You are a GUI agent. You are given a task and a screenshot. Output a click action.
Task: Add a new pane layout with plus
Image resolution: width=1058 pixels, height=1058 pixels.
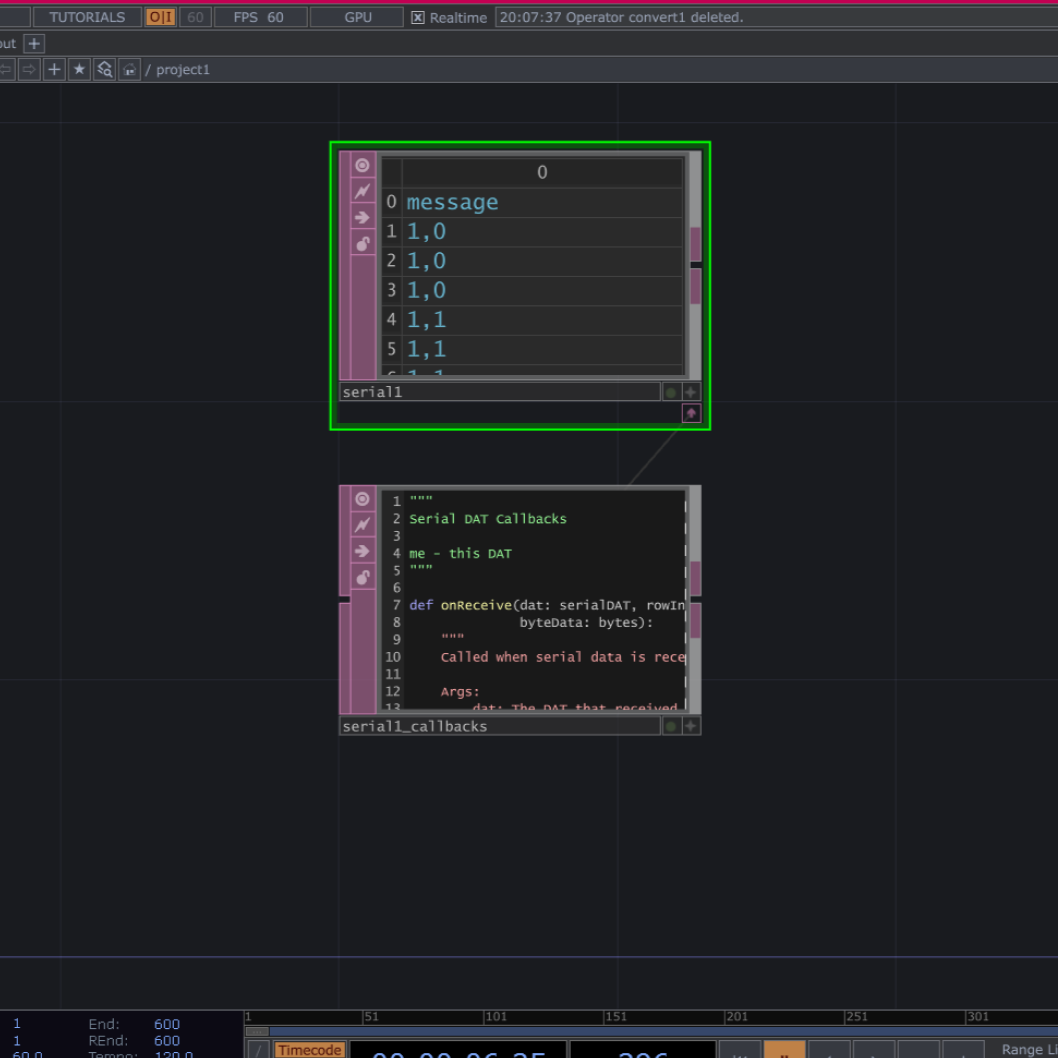click(x=34, y=43)
